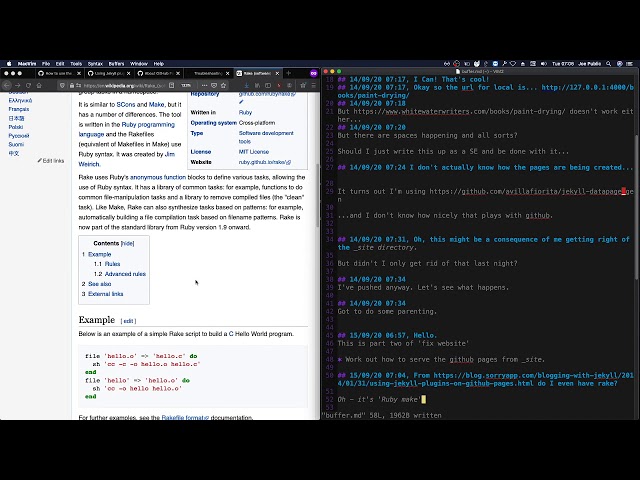The image size is (640, 480).
Task: Click the purple extension icon beside tabs
Action: (x=313, y=73)
